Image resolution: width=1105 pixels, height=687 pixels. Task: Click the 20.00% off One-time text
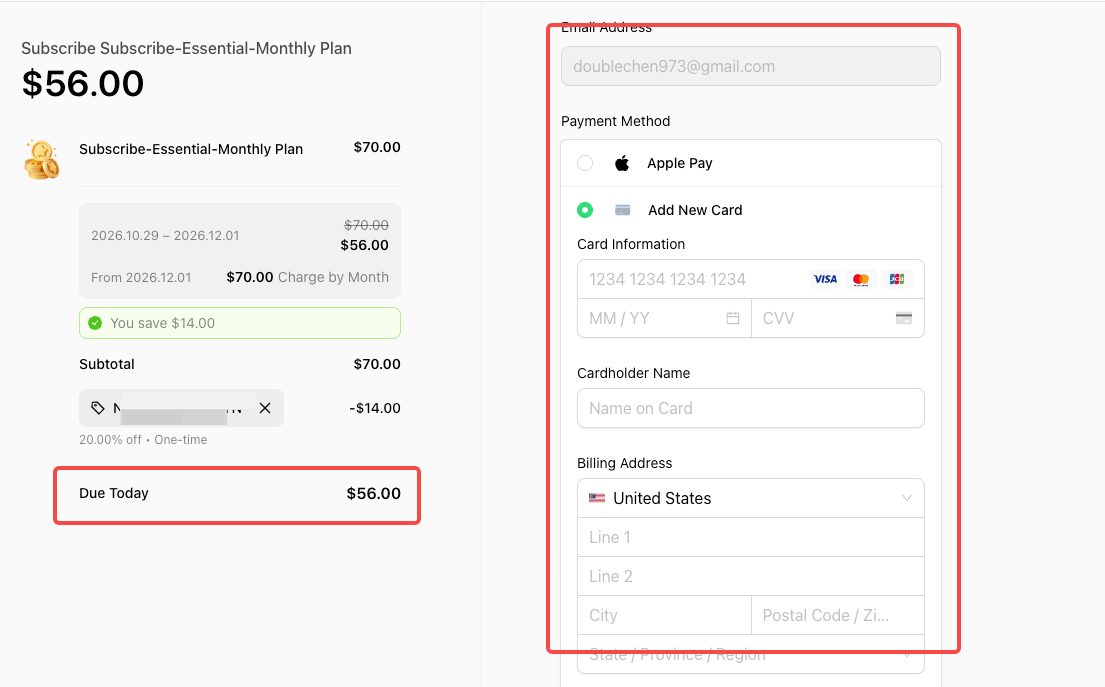pyautogui.click(x=143, y=440)
